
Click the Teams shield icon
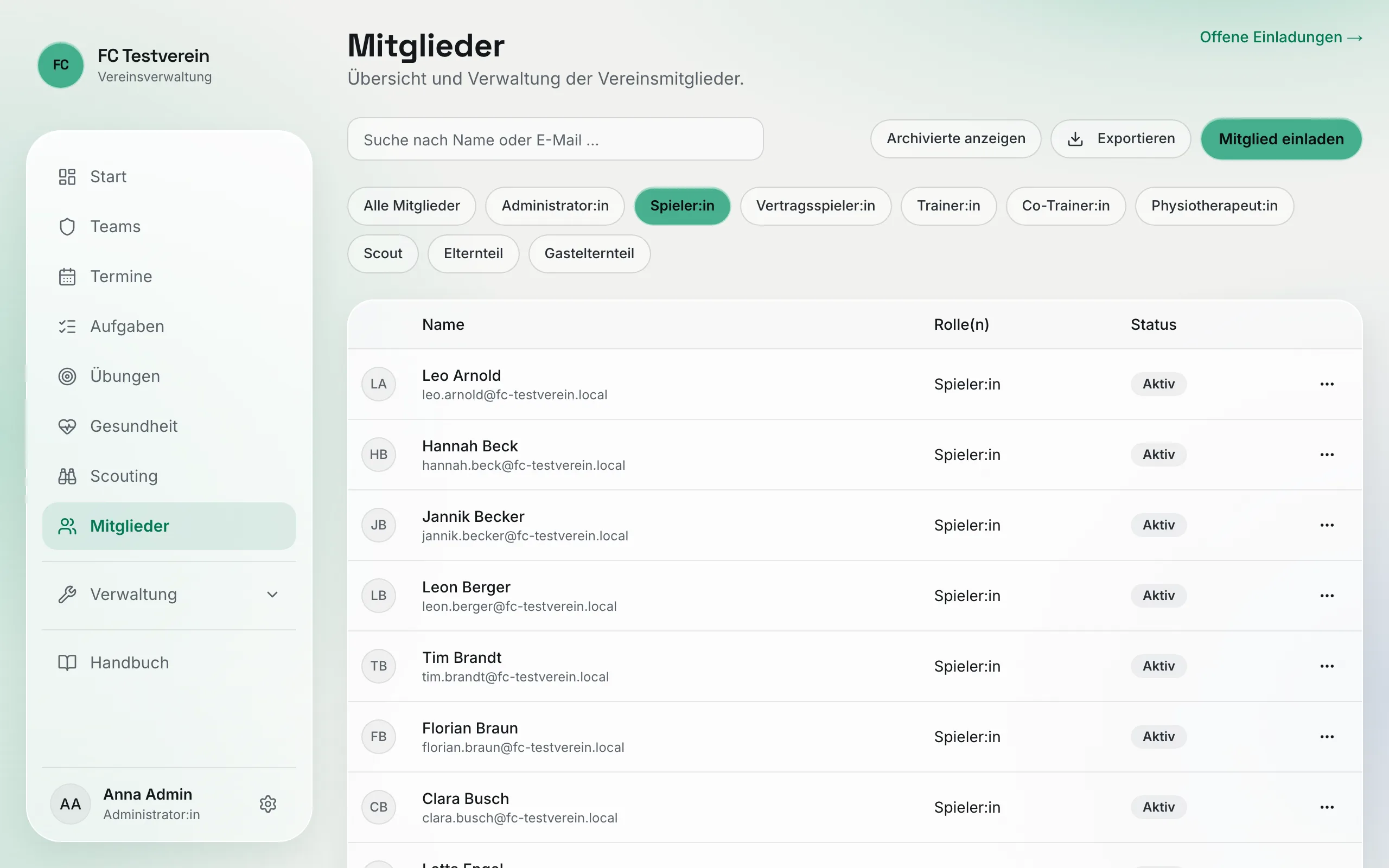tap(67, 227)
